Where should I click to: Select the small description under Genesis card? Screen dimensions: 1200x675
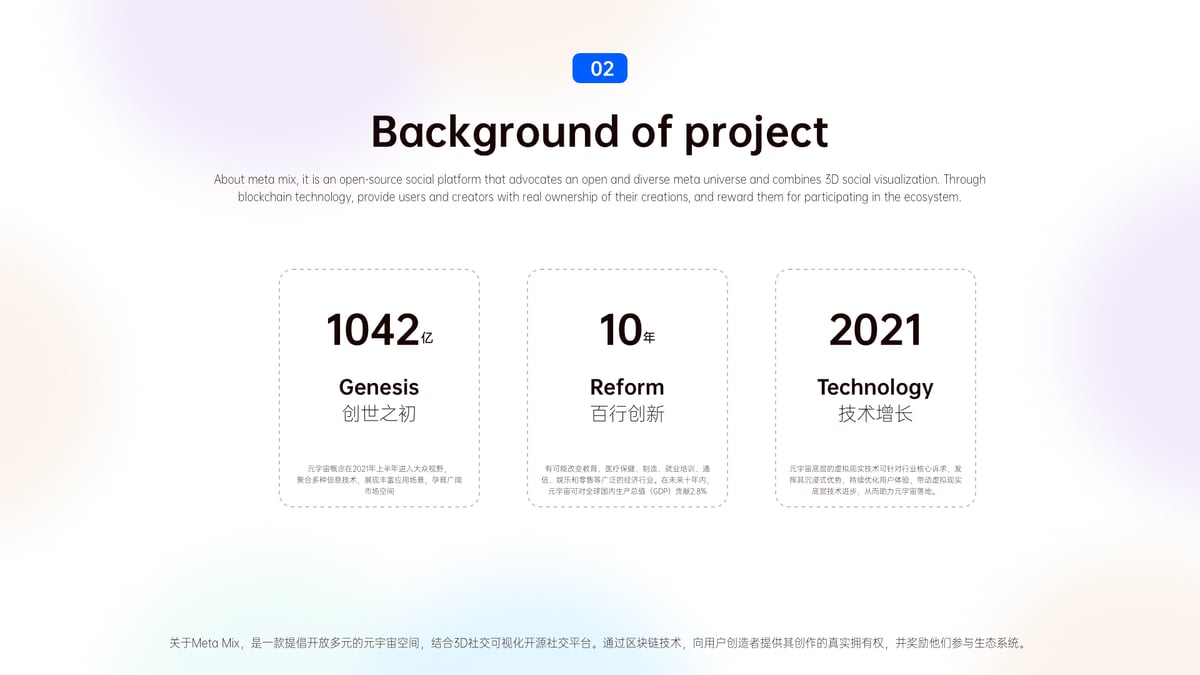coord(379,479)
